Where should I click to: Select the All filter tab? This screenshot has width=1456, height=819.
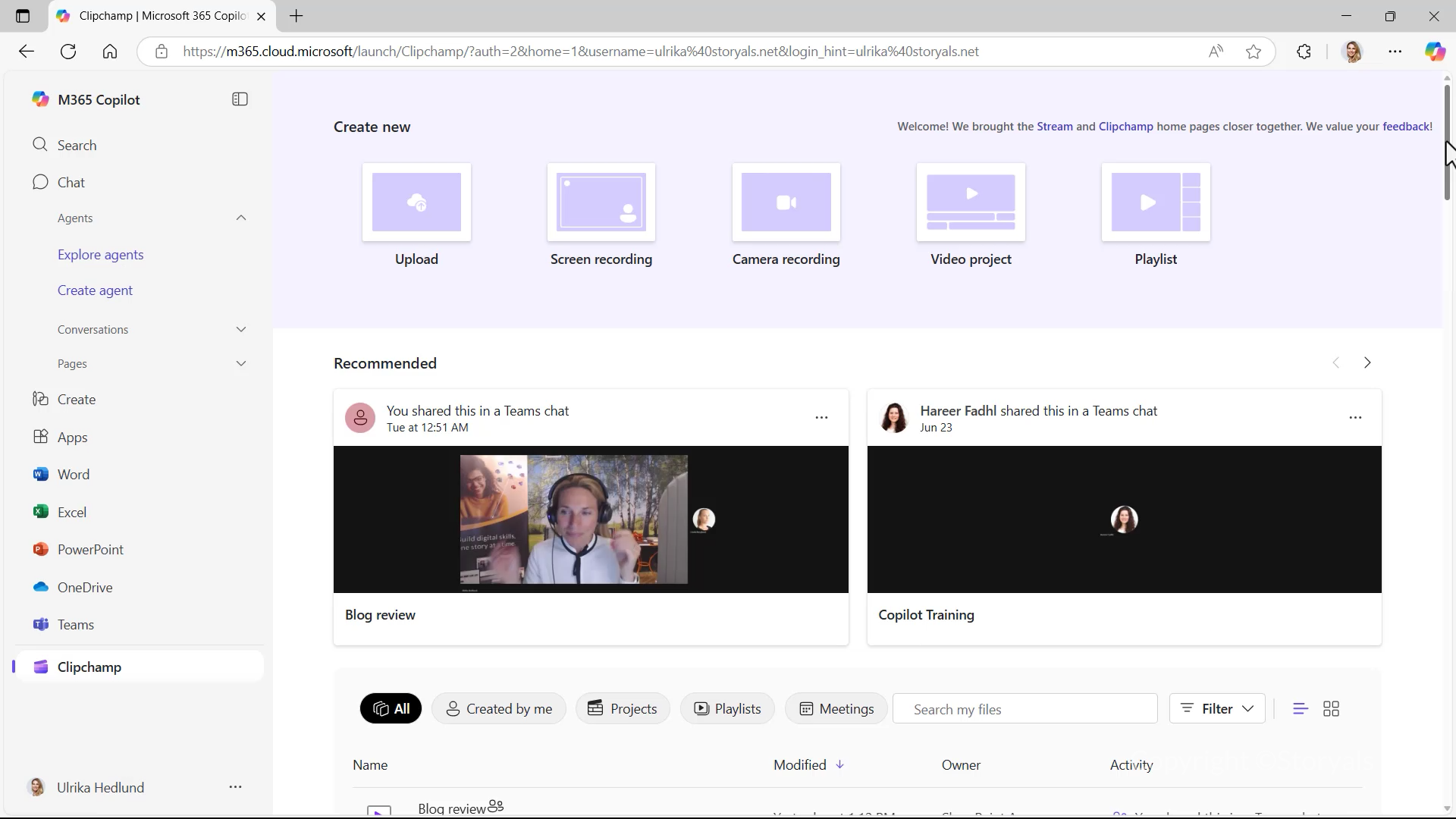[x=391, y=708]
